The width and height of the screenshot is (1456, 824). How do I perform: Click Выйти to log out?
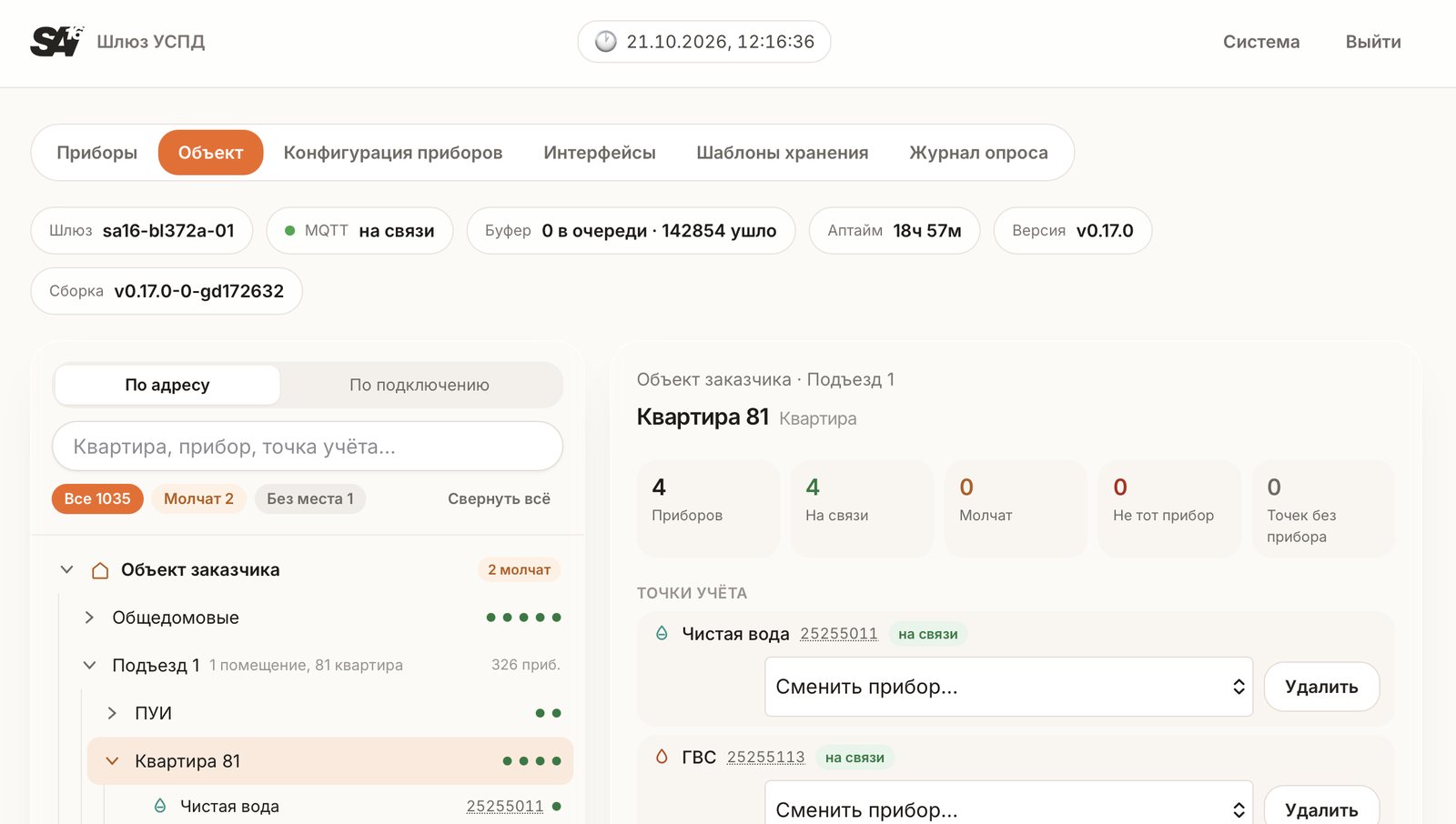pyautogui.click(x=1373, y=42)
